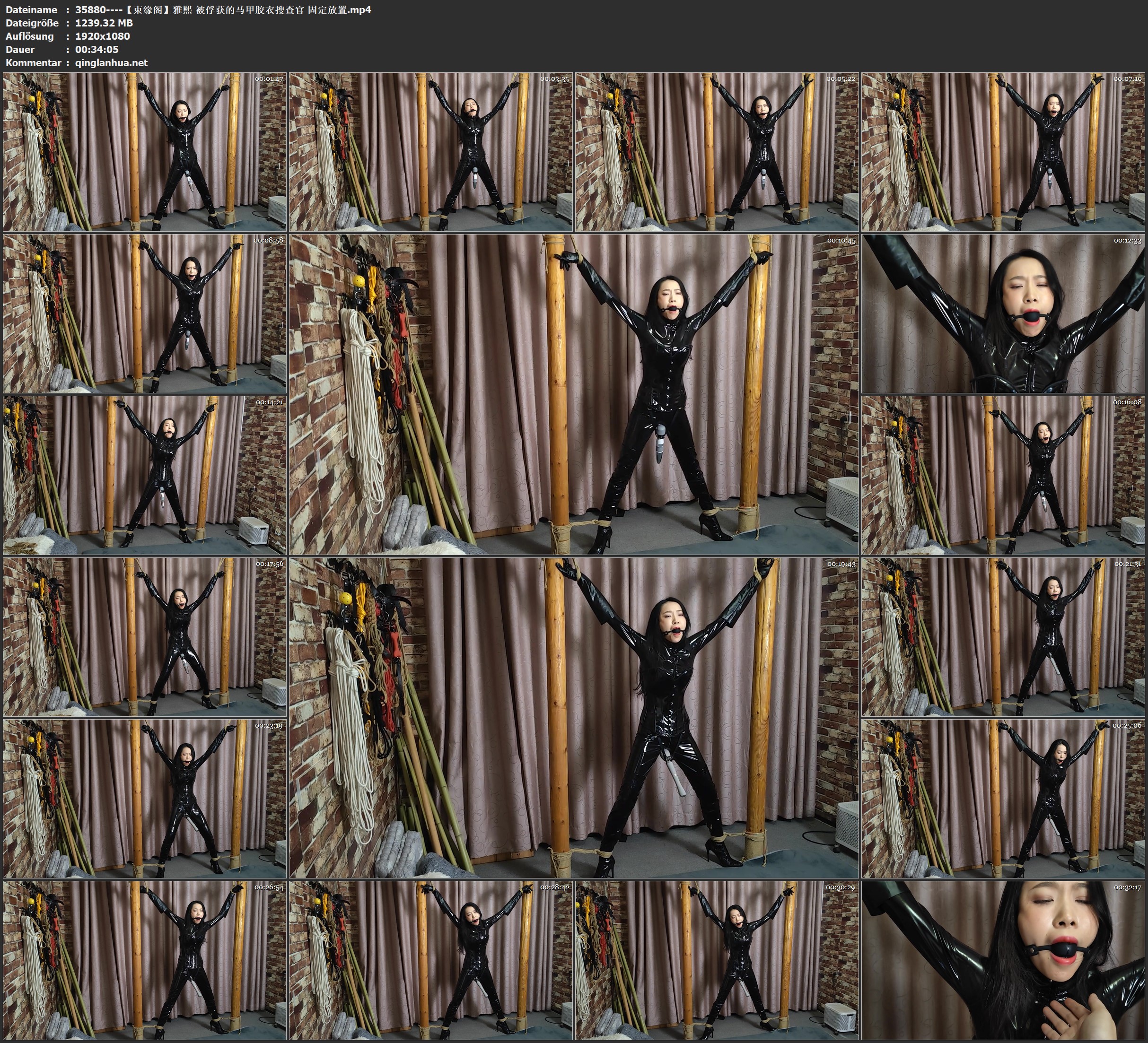Click the frame marked 00:07:10
Screen dimensions: 1148x1043
(x=1003, y=151)
